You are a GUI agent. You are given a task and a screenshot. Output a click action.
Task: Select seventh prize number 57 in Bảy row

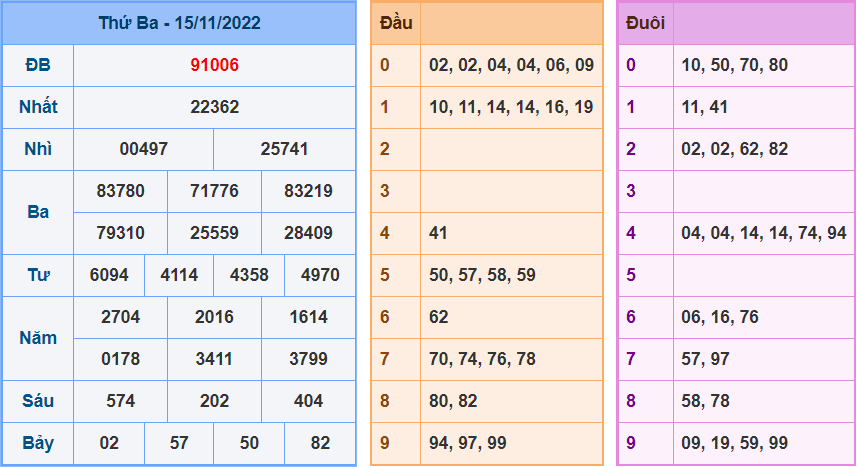coord(179,443)
